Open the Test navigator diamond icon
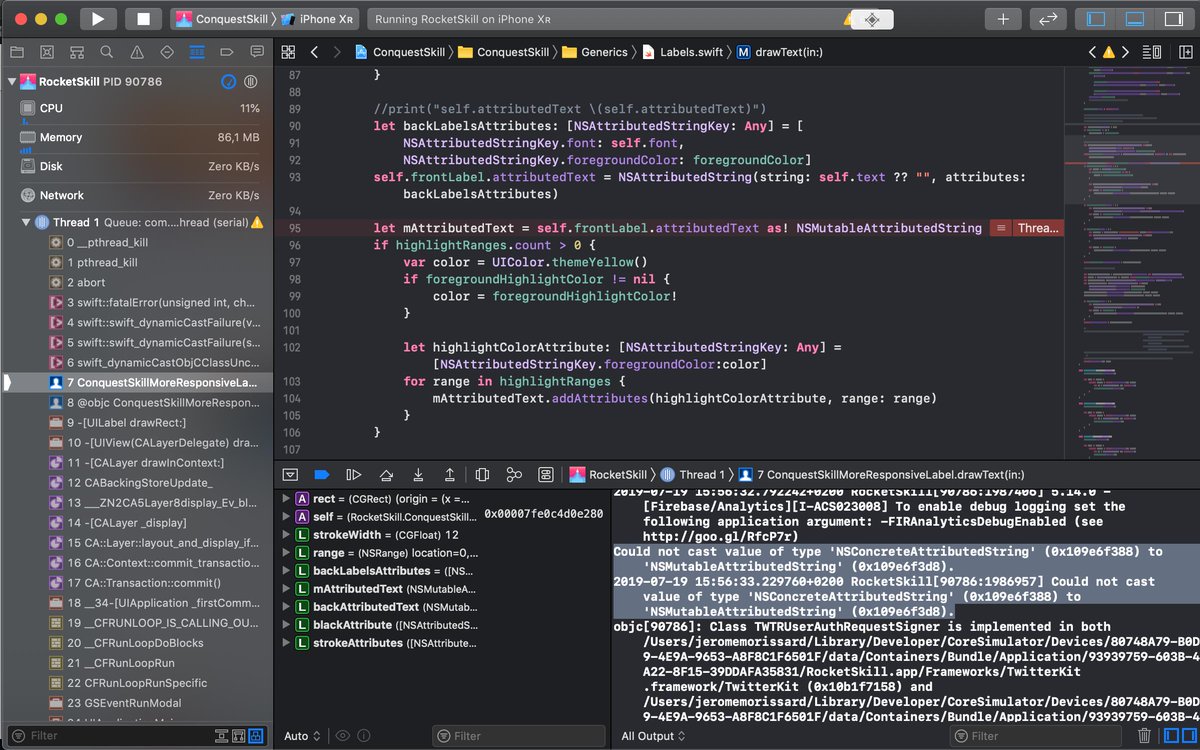Image resolution: width=1200 pixels, height=750 pixels. click(166, 51)
